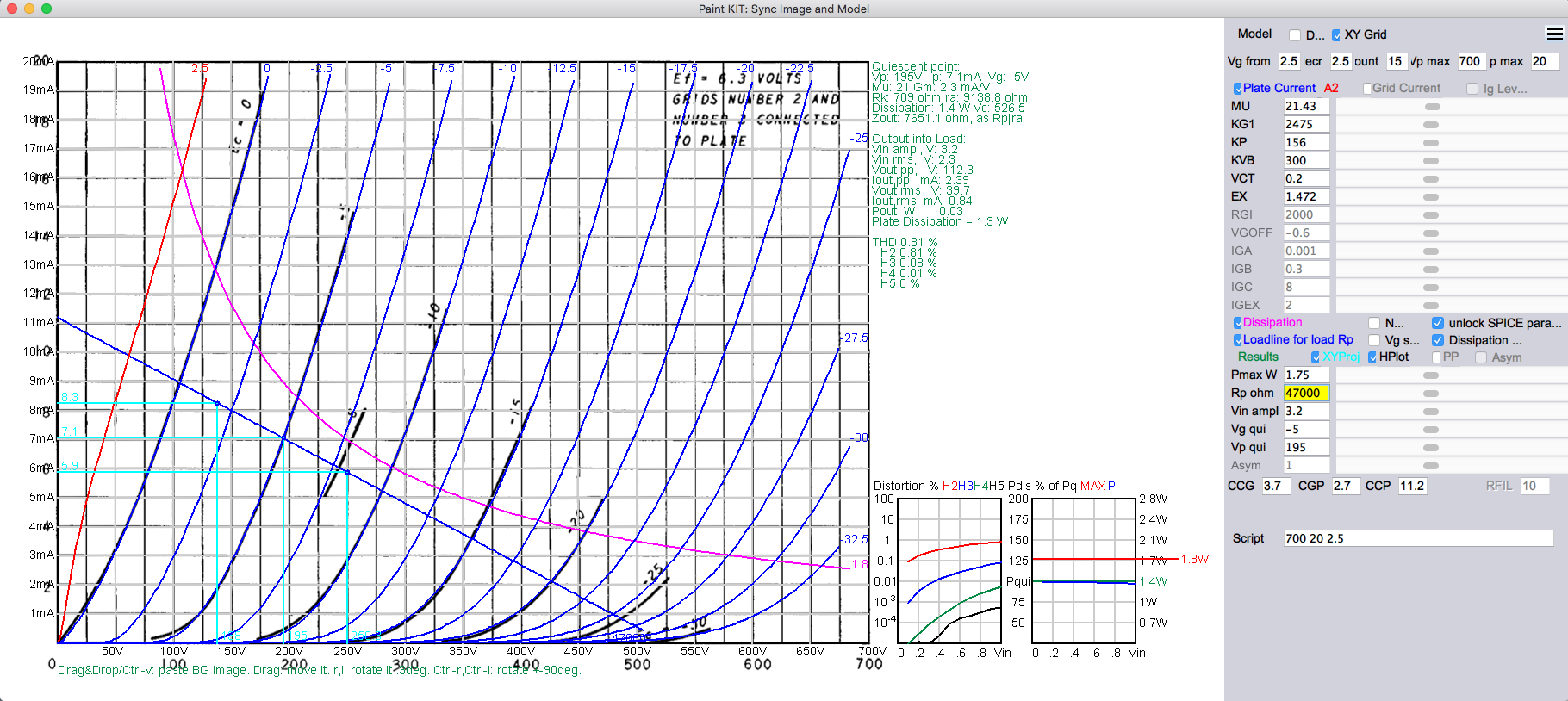Adjust the Vin ampl slider handle
This screenshot has width=1568, height=701.
point(1432,412)
